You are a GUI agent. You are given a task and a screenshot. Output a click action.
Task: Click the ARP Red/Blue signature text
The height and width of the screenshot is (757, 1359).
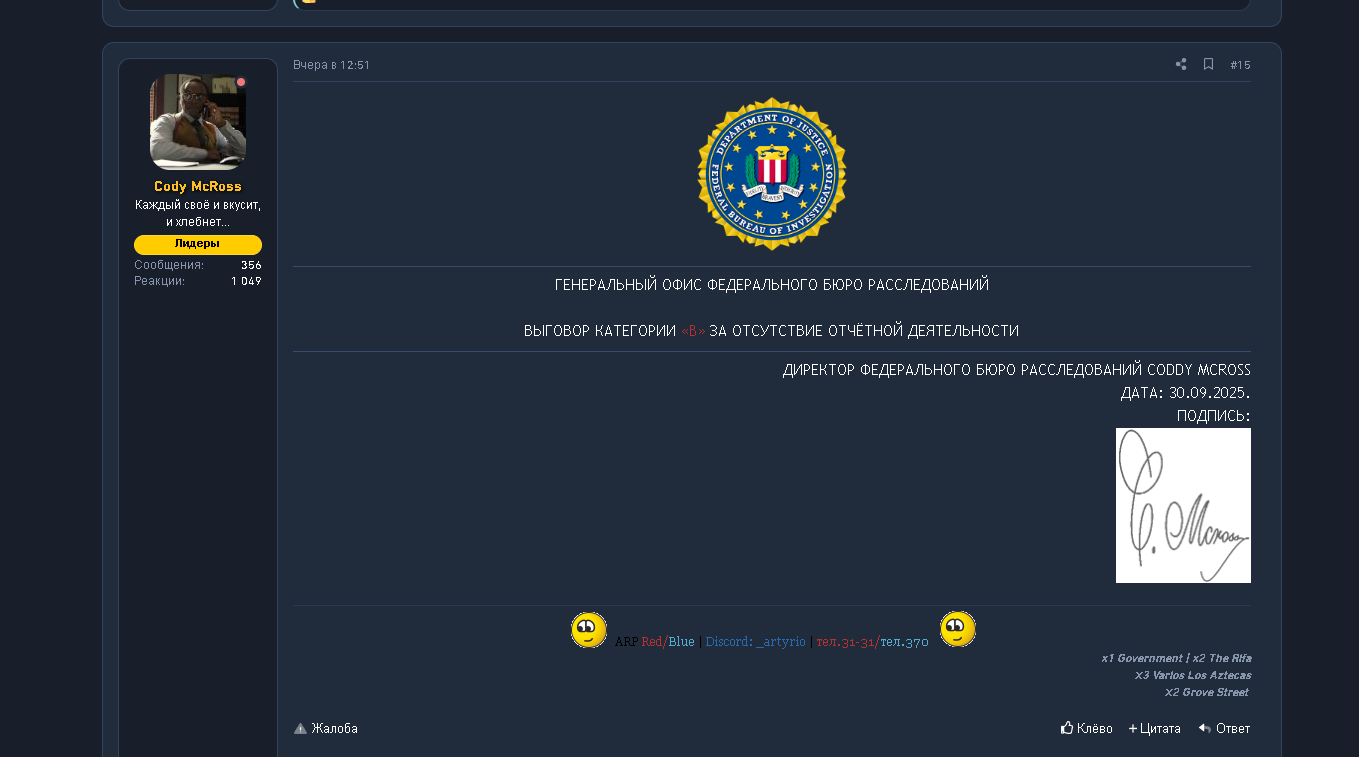(x=654, y=642)
